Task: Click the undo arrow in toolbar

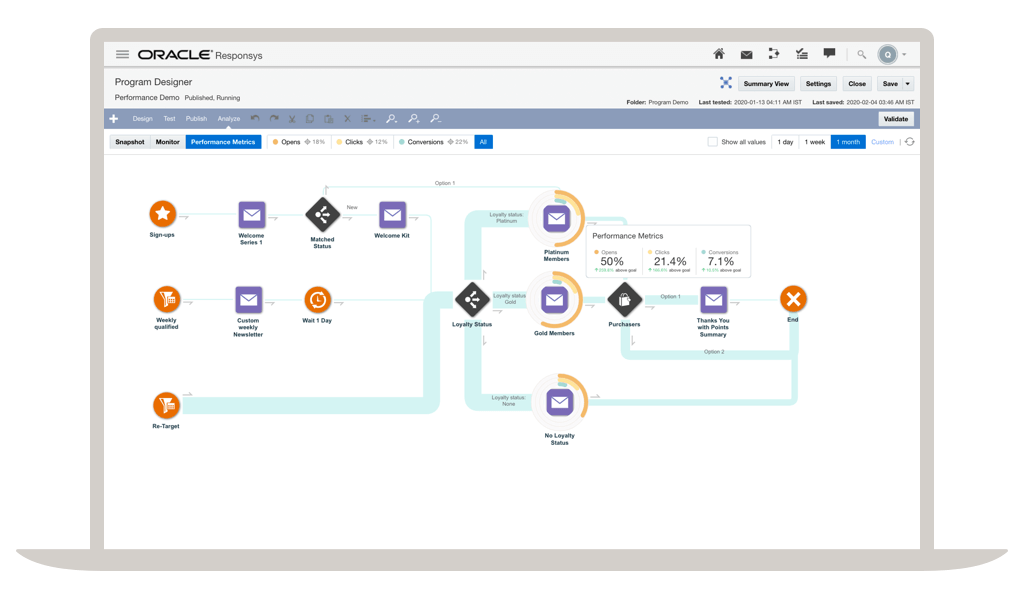Action: [255, 119]
